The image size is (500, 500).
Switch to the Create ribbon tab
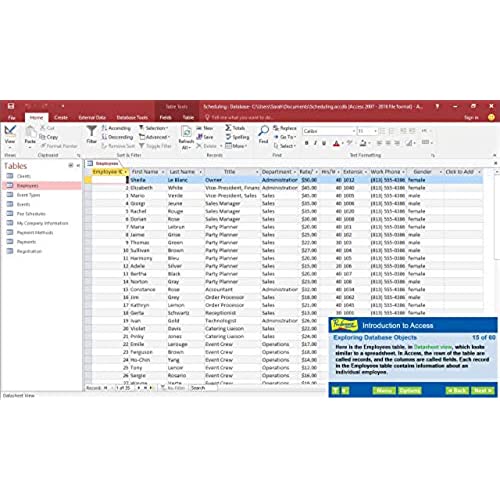coord(61,117)
